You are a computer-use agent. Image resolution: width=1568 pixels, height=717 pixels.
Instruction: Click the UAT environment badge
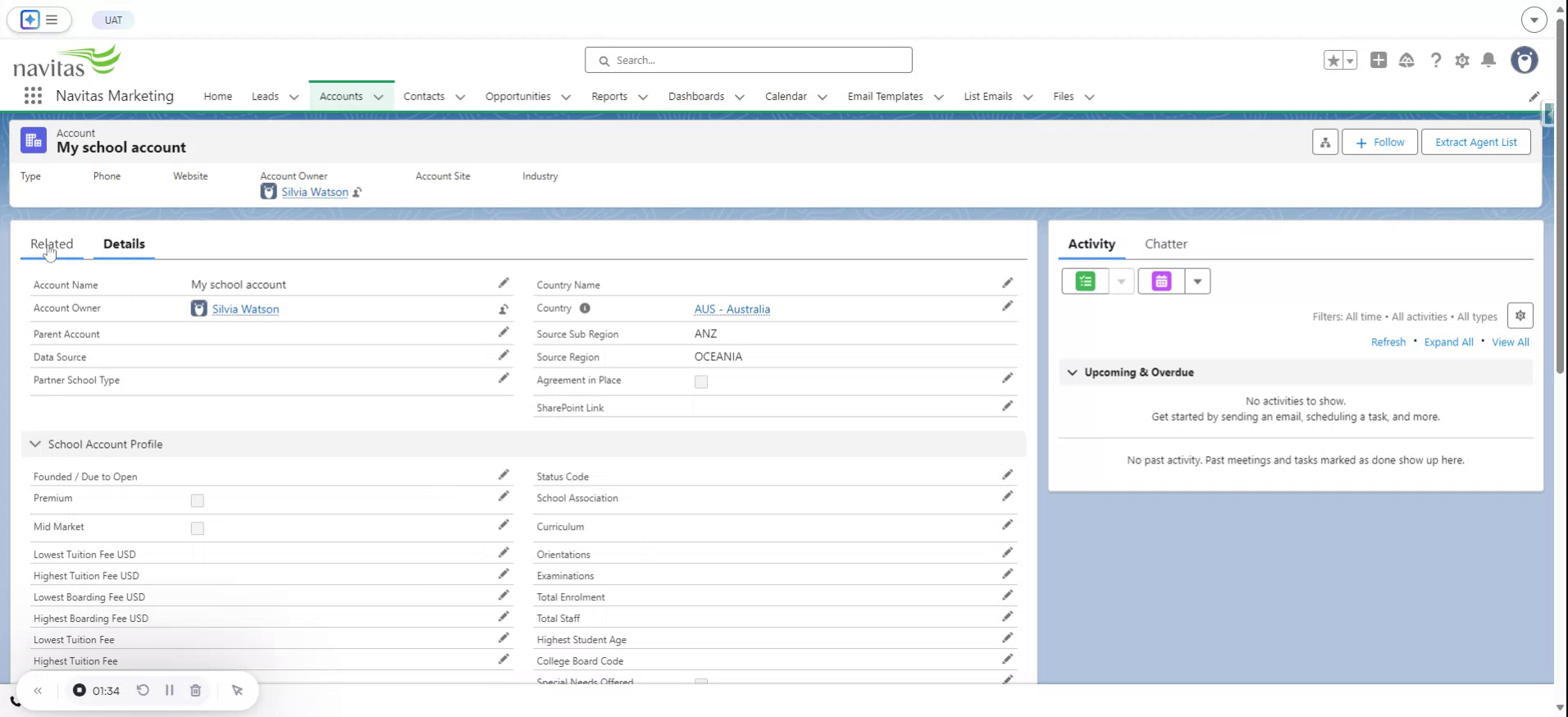113,20
